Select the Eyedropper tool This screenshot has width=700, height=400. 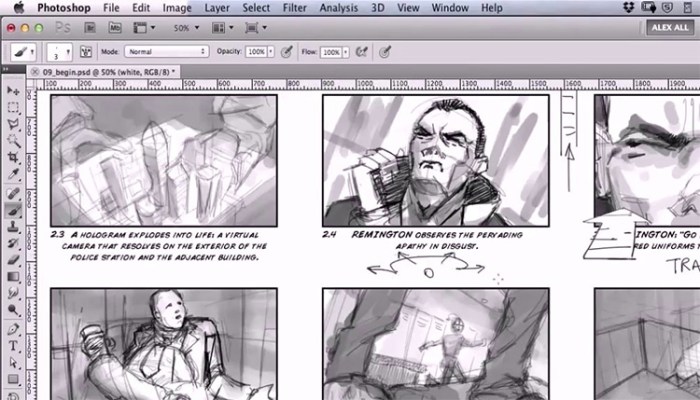(13, 174)
